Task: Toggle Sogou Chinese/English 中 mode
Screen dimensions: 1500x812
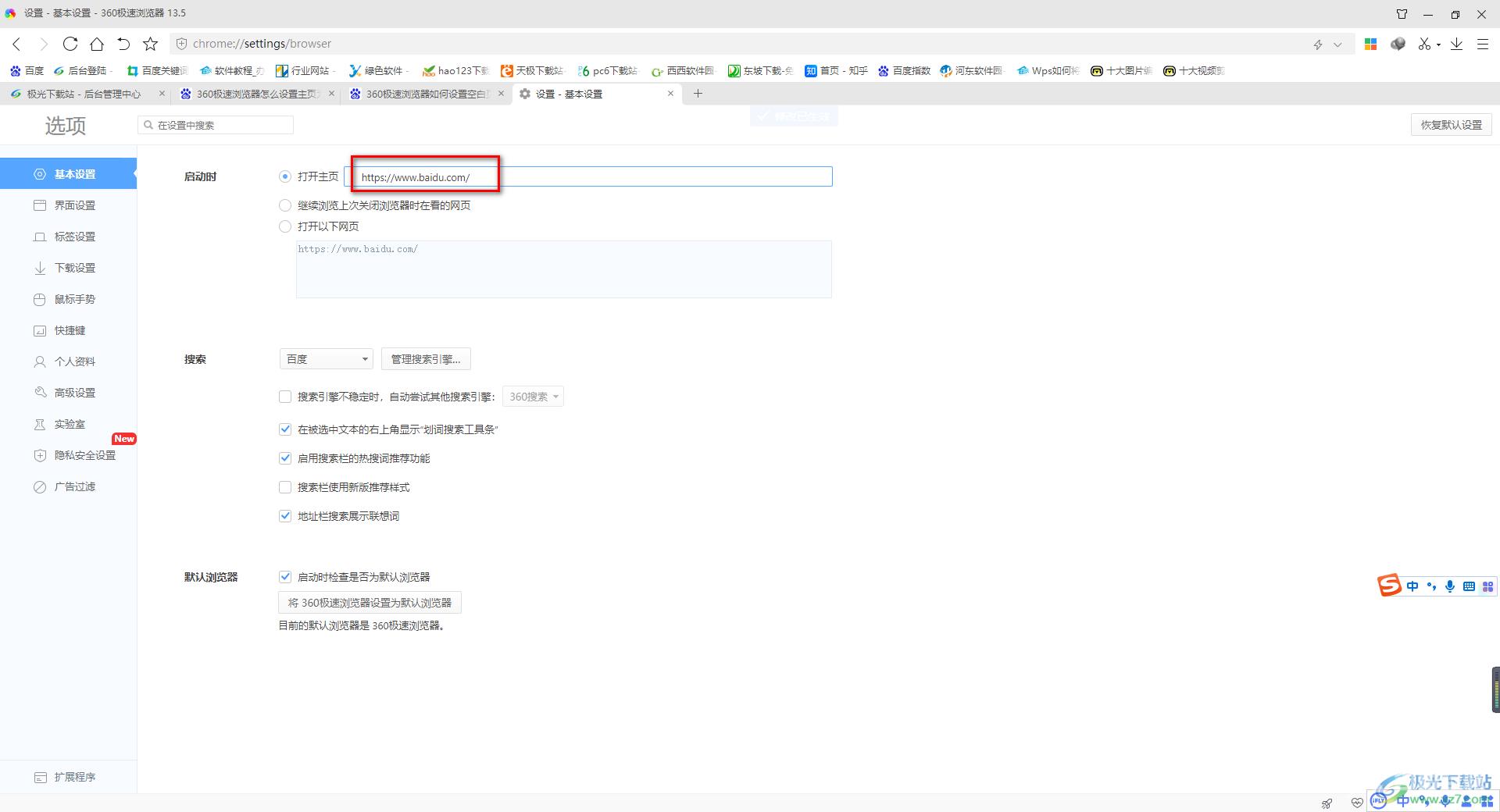Action: point(1412,586)
